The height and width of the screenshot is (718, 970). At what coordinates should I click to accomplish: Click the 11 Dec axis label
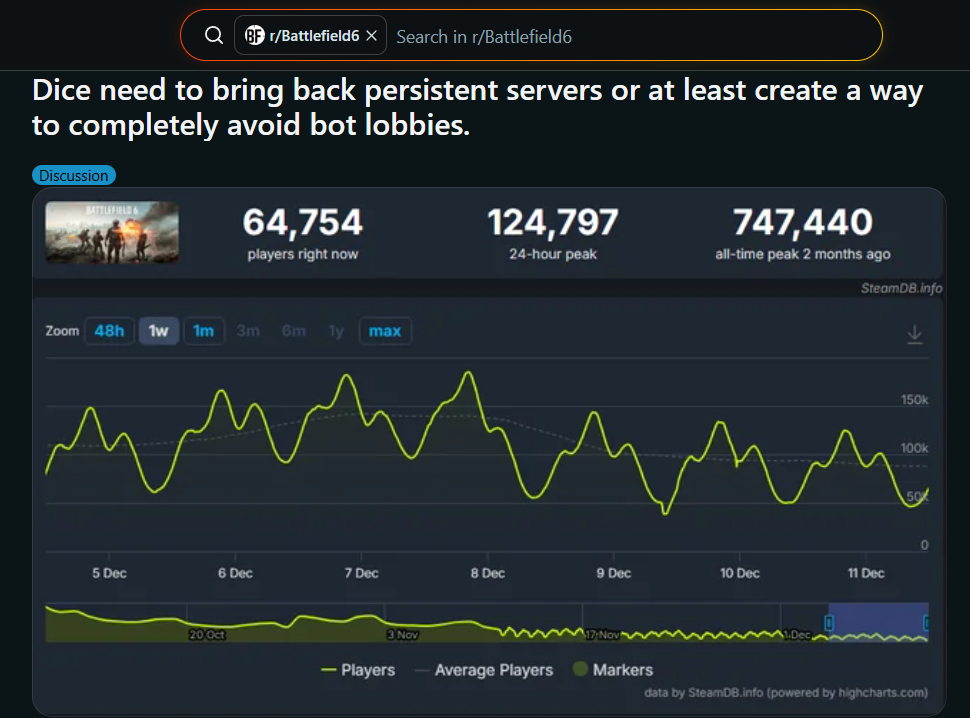pos(866,573)
